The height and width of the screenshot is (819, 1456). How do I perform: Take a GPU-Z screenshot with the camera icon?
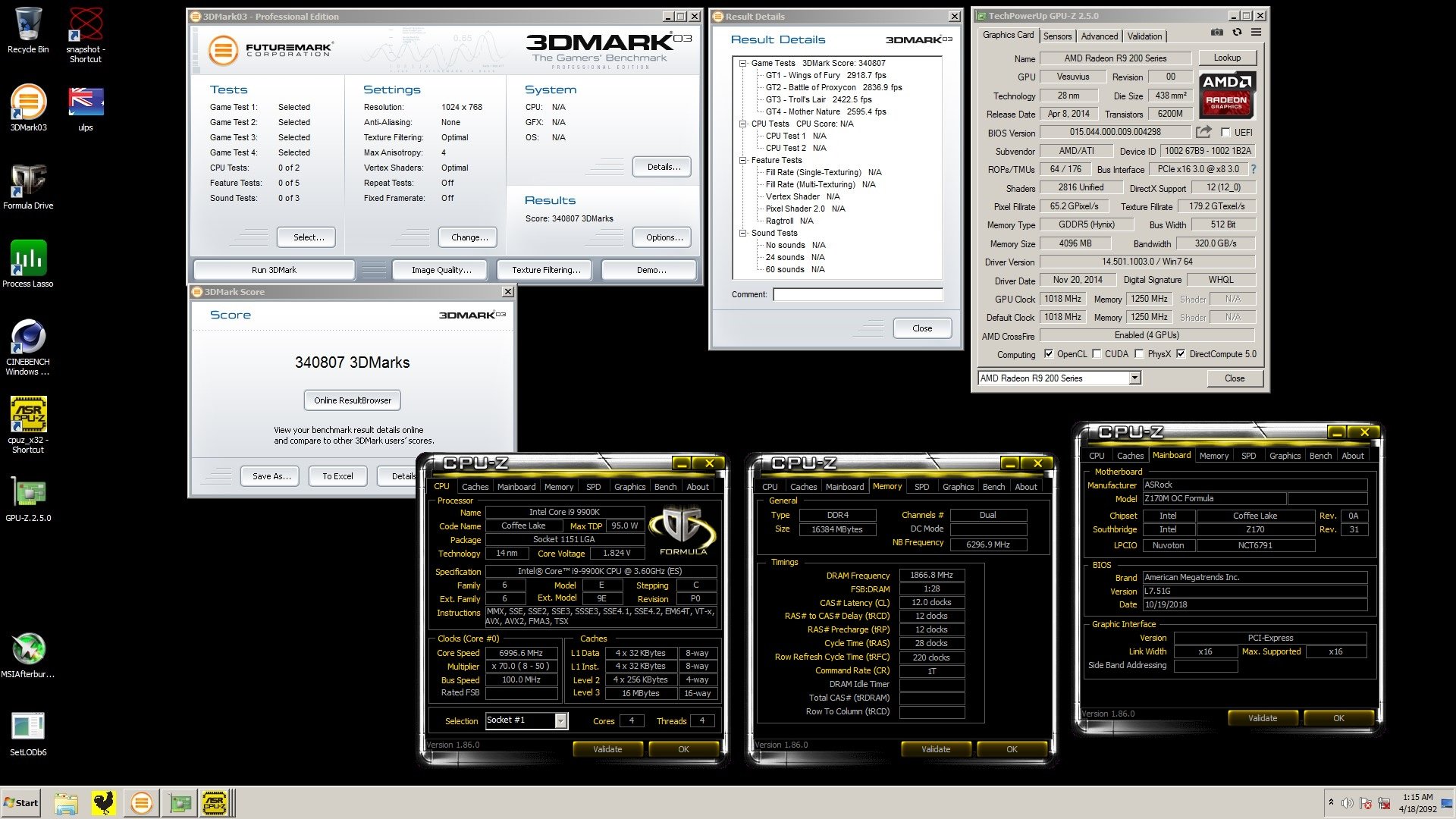tap(1217, 33)
